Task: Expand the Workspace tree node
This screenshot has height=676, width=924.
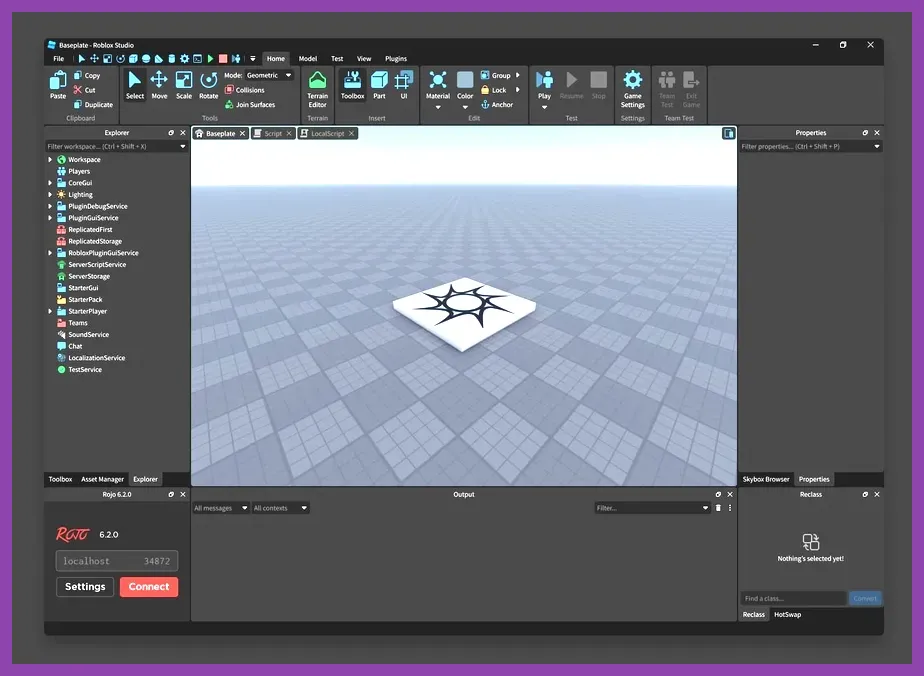Action: tap(50, 160)
